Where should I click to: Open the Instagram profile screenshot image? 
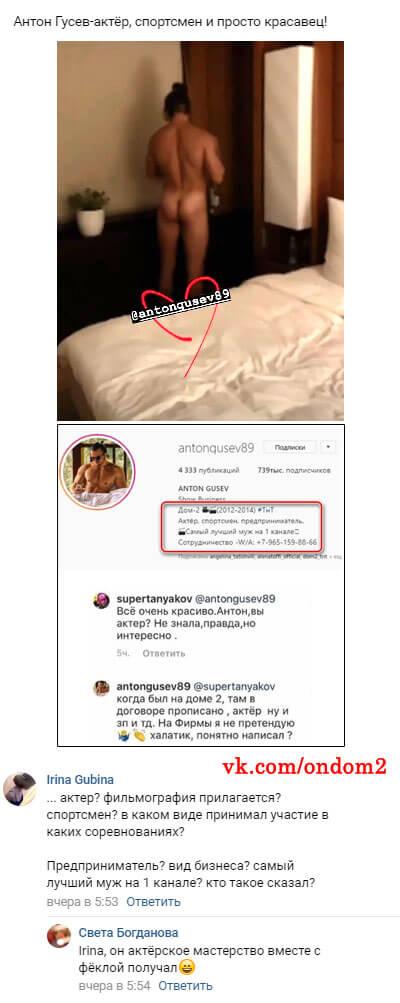(201, 585)
